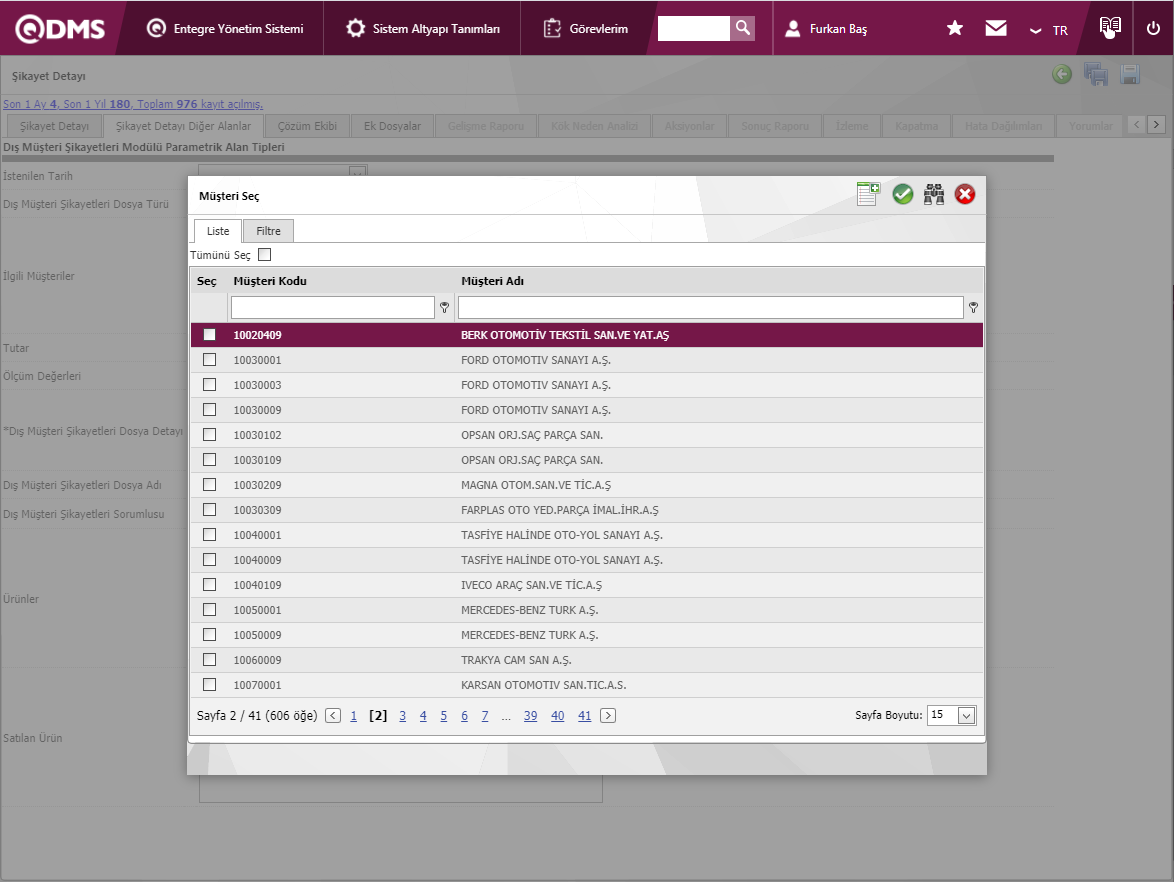The width and height of the screenshot is (1174, 882).
Task: Select checkbox for MERCEDES-BENZ row 10050001
Action: tap(210, 610)
